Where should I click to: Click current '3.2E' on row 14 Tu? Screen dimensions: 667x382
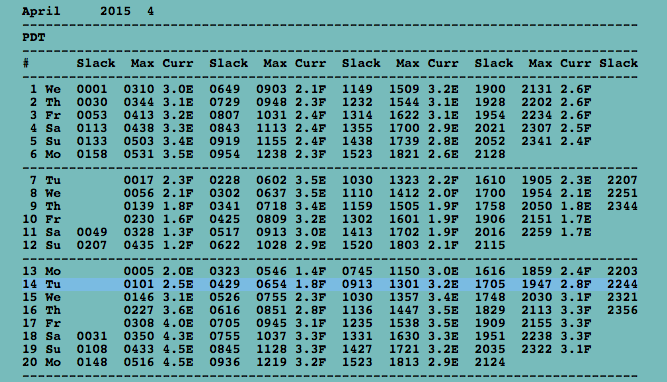[x=443, y=284]
